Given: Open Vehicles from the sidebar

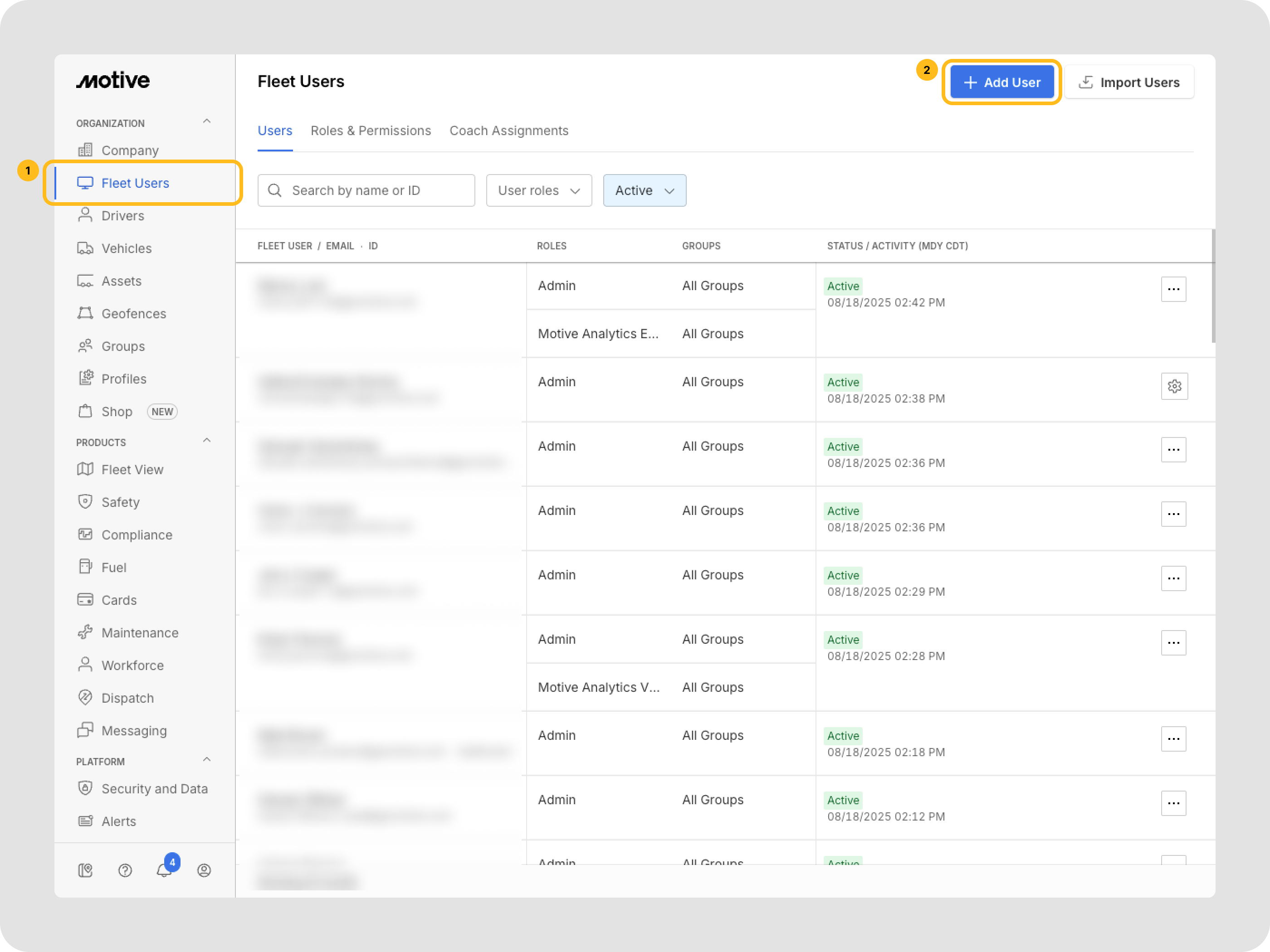Looking at the screenshot, I should coord(126,248).
